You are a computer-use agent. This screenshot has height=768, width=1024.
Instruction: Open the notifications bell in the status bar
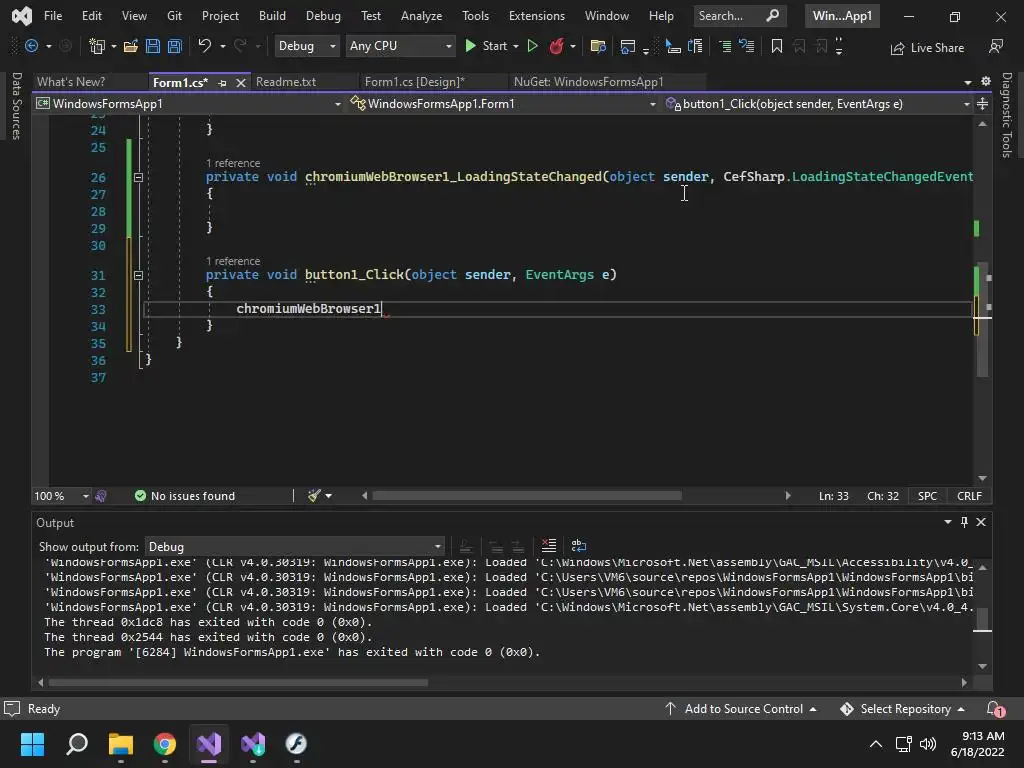995,709
